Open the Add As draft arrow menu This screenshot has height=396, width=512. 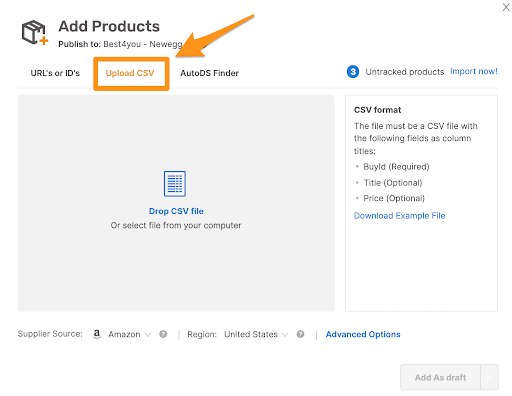(x=489, y=377)
